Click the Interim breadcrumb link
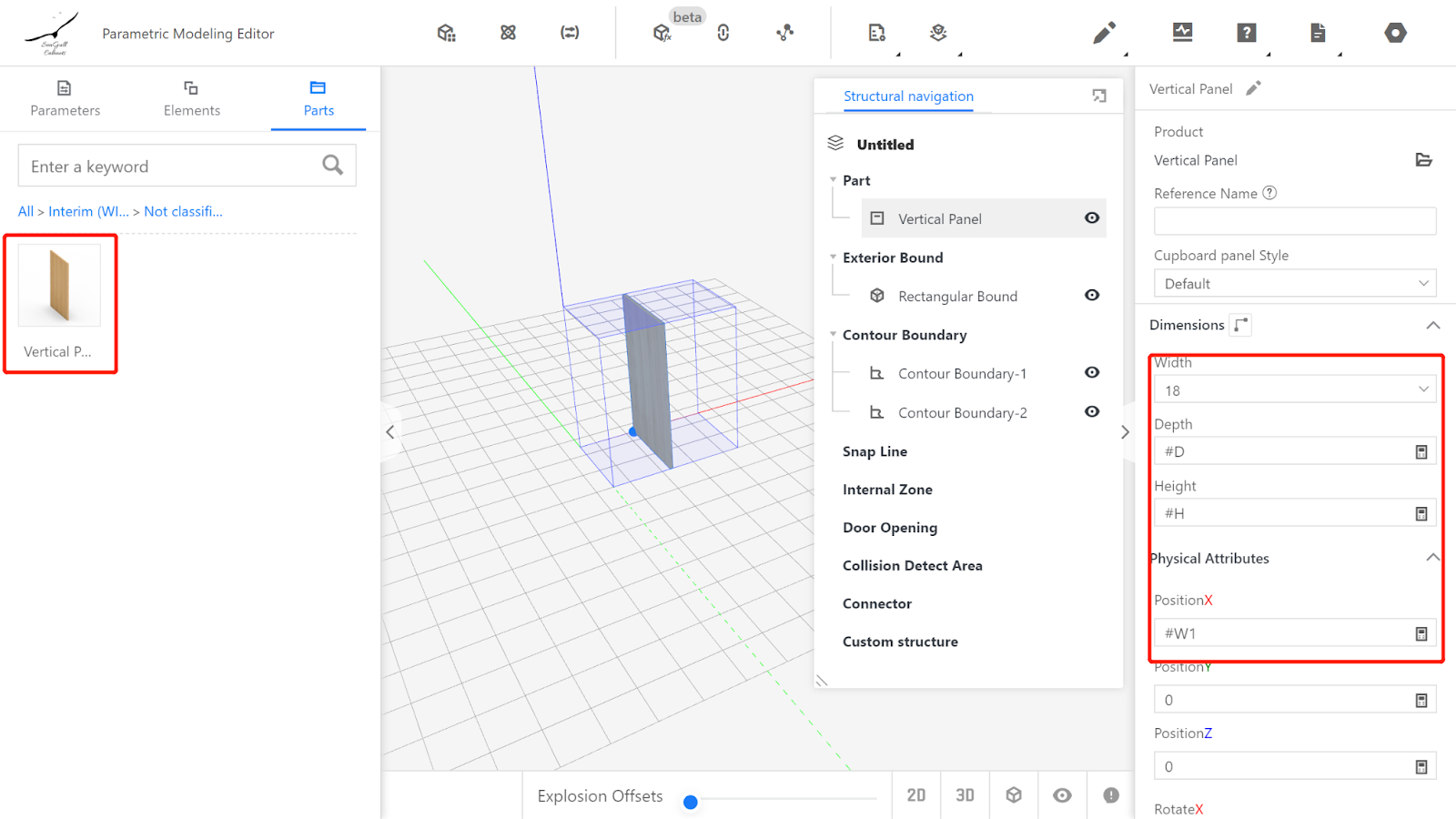Screen dimensions: 1456x819 (88, 212)
